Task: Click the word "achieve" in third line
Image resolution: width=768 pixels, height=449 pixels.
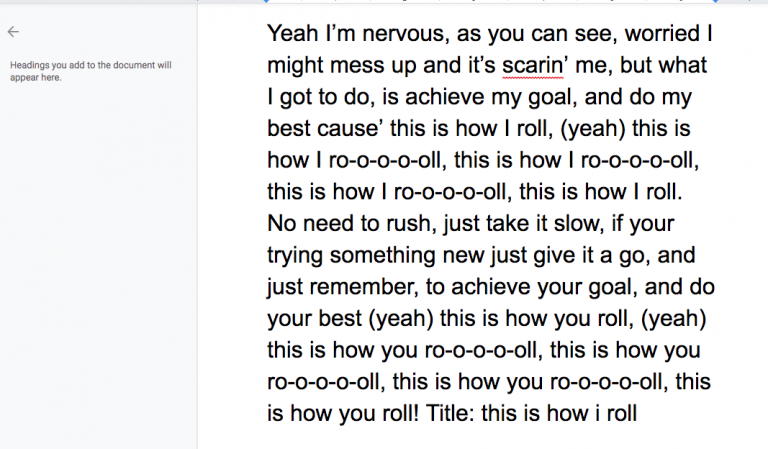Action: coord(445,96)
